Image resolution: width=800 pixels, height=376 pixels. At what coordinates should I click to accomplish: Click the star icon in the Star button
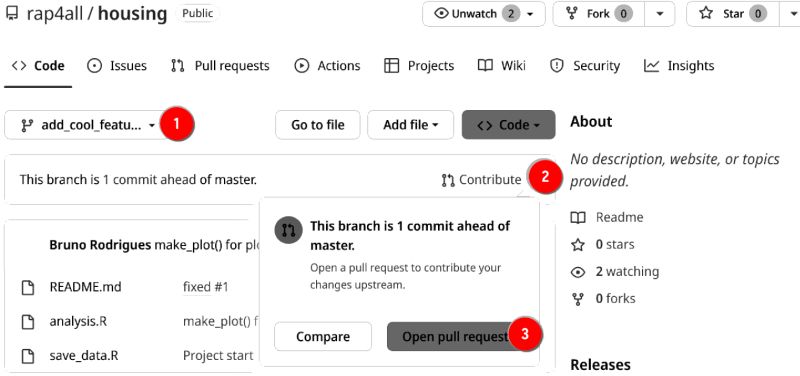[706, 13]
